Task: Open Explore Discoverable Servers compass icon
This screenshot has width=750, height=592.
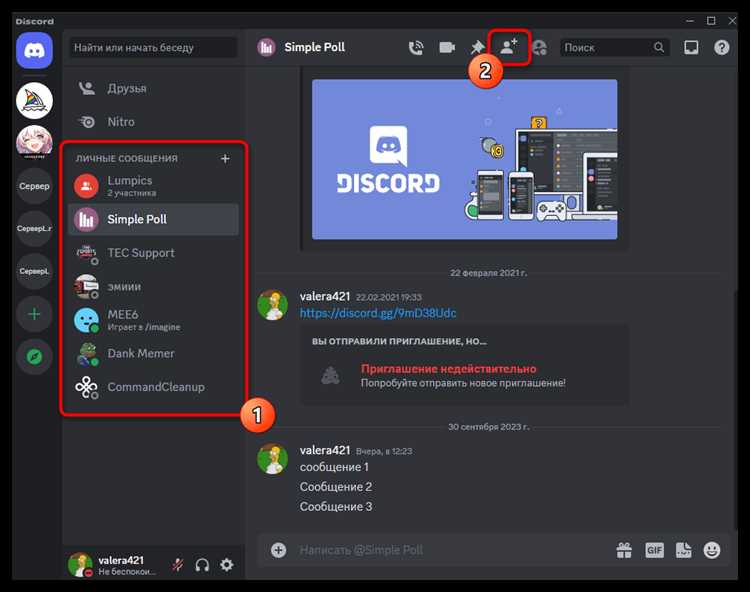Action: pos(34,357)
